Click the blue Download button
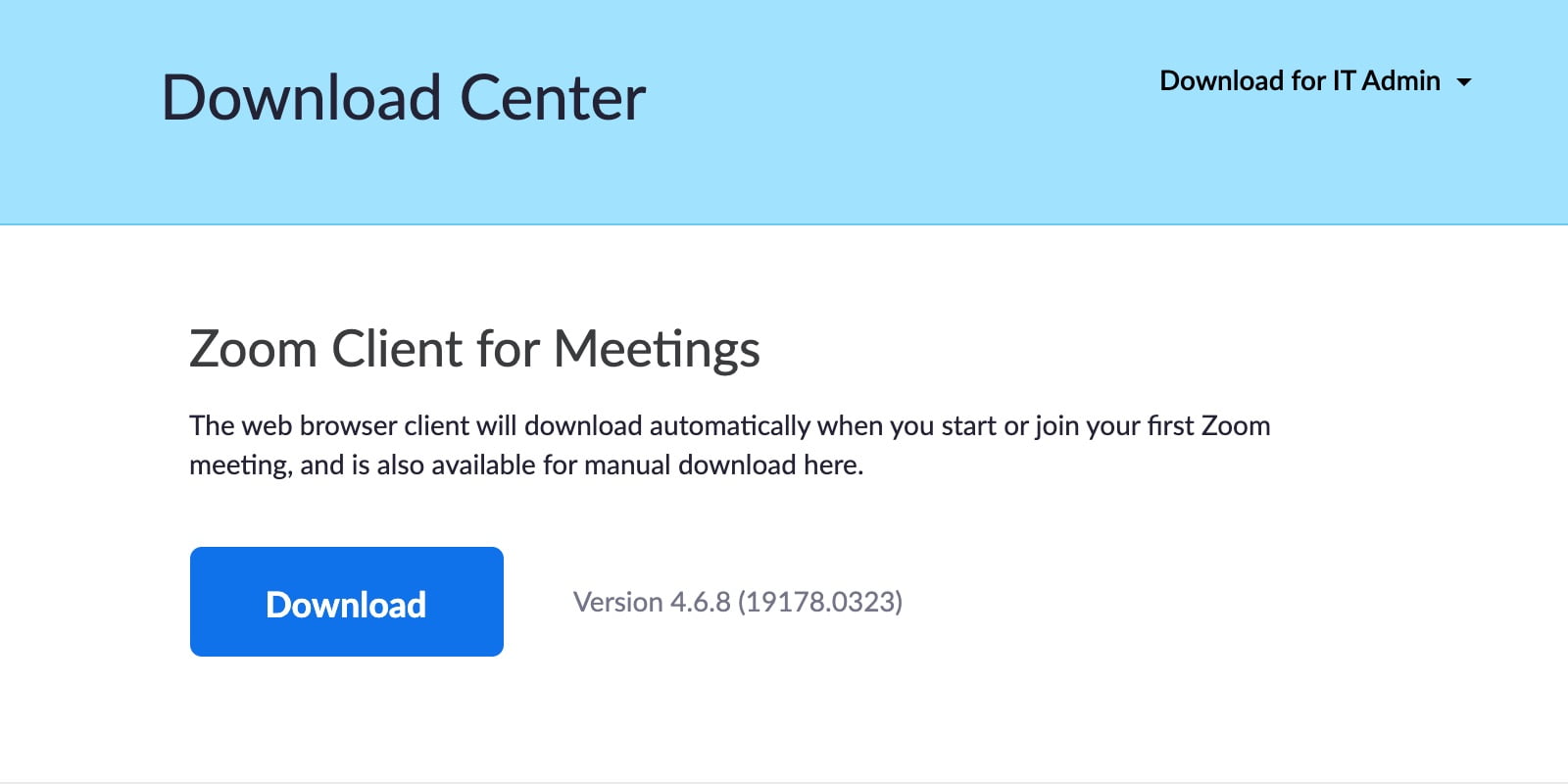 point(346,602)
